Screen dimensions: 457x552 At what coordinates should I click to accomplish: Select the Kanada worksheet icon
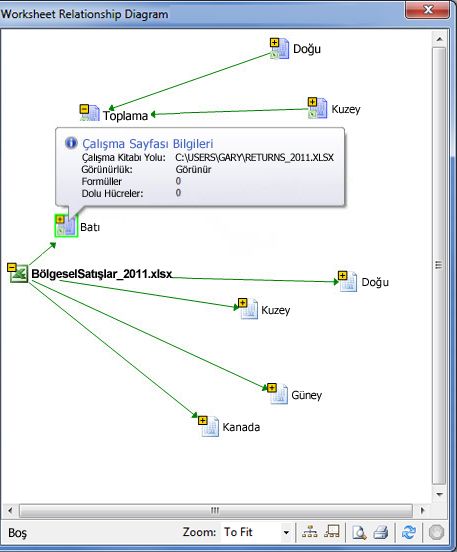pos(210,427)
